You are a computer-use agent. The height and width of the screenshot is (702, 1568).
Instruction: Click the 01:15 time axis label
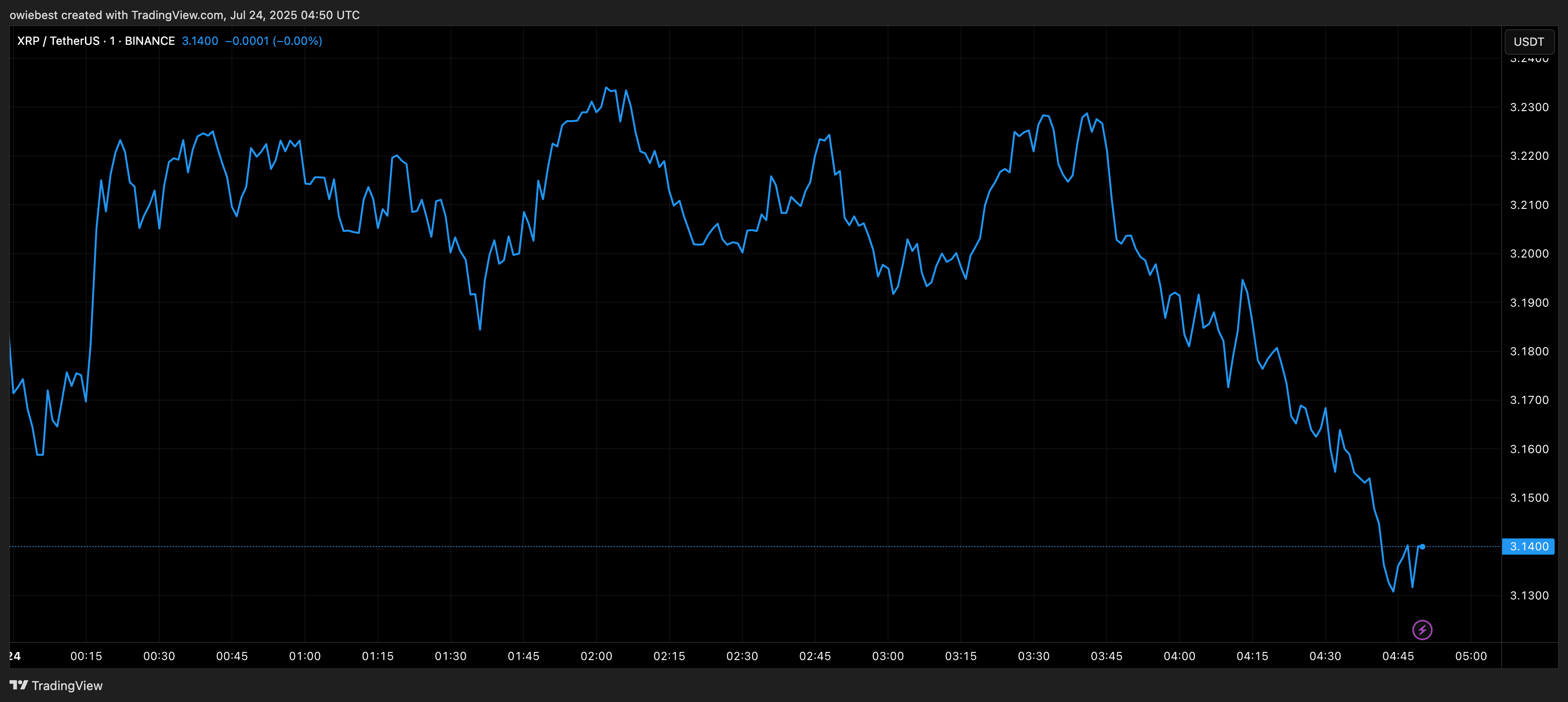tap(377, 656)
